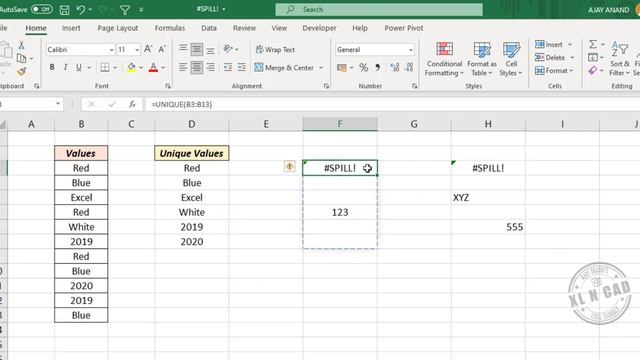Click the Save icon in title bar

coord(64,10)
